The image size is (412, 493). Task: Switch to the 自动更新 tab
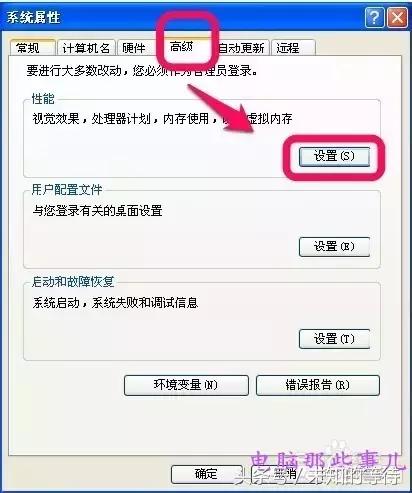(243, 48)
